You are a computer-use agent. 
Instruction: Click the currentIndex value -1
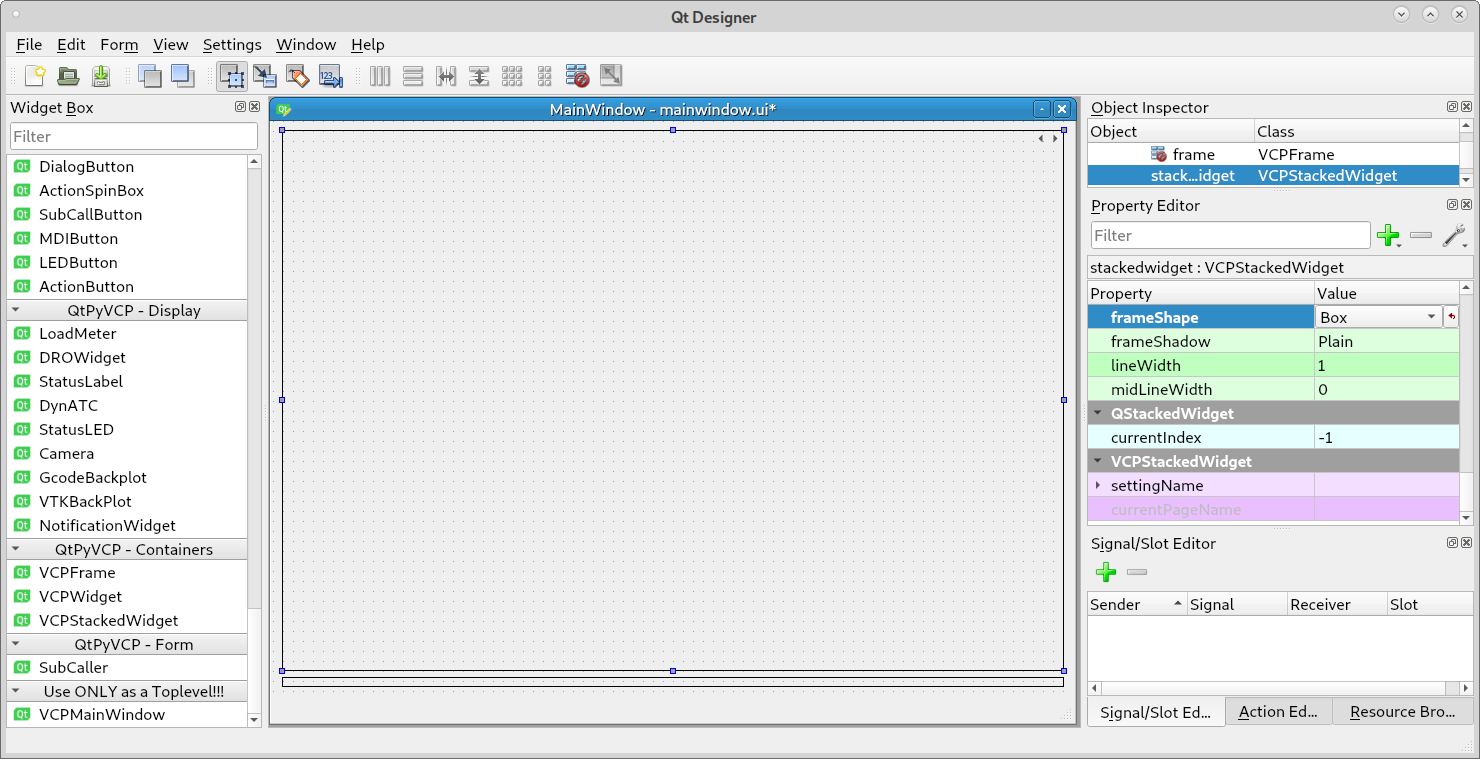click(1387, 437)
